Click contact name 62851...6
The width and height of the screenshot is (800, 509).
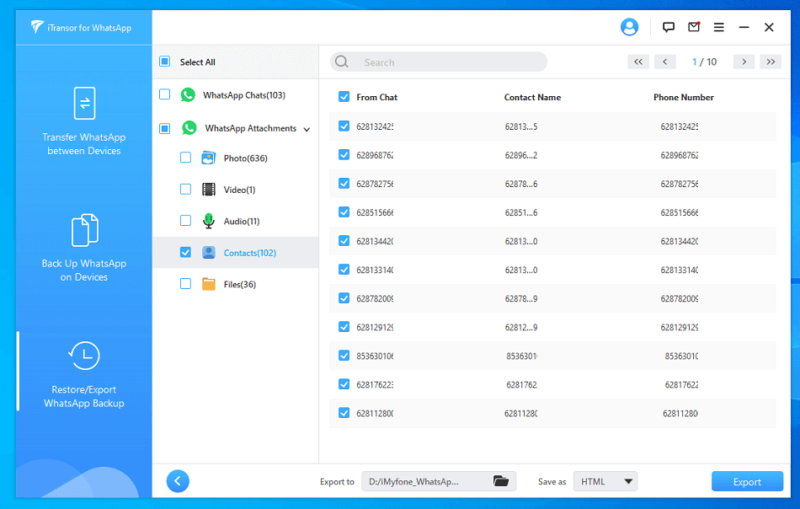(x=521, y=212)
